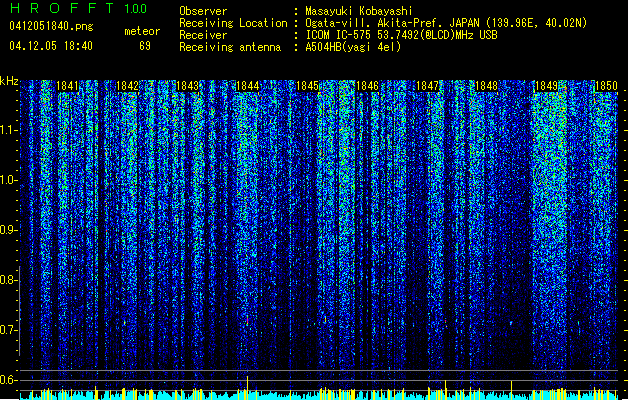Click the Receiving antenna field label
This screenshot has width=629, height=400.
230,47
